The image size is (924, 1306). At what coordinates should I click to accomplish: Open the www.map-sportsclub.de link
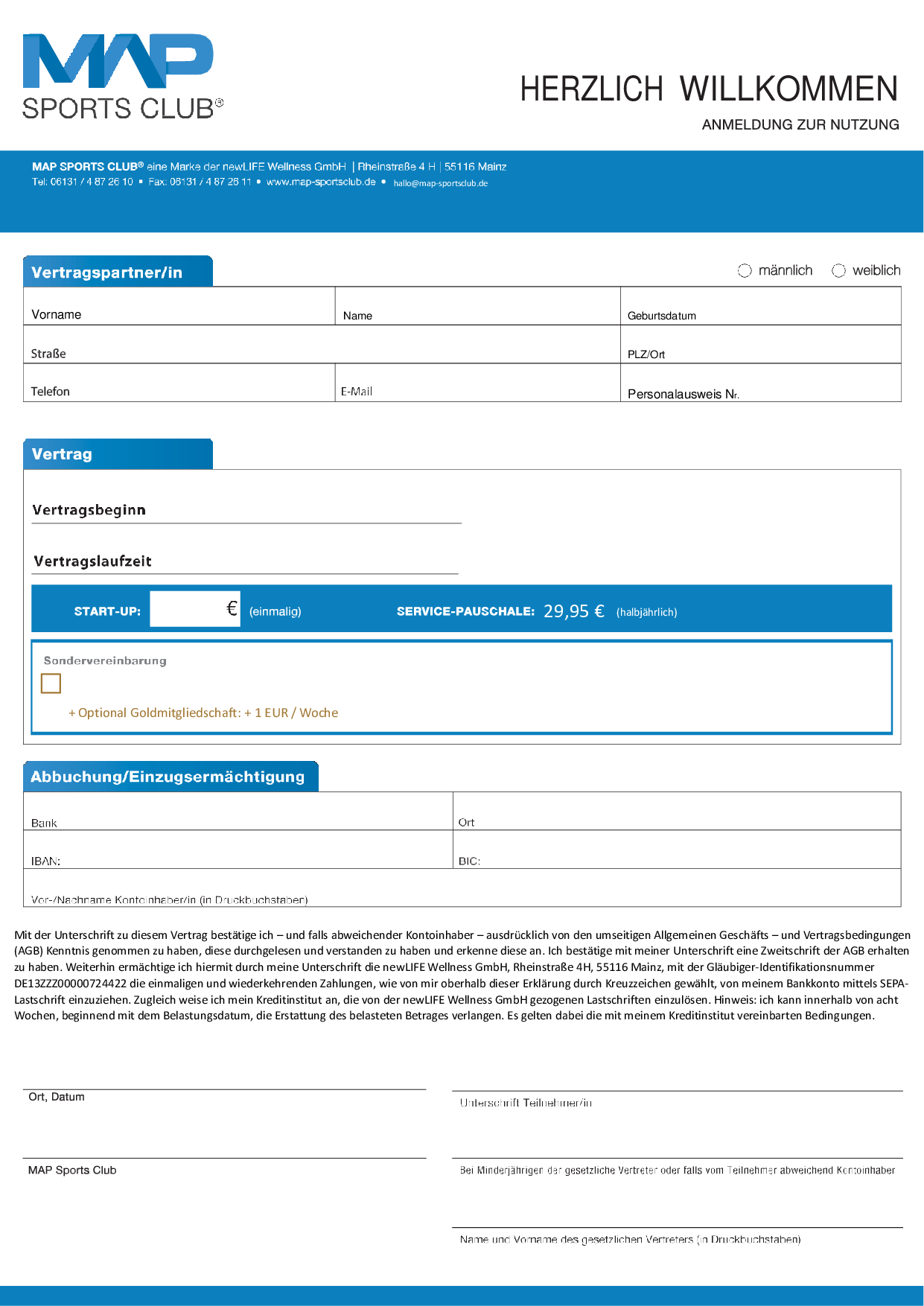click(x=321, y=182)
